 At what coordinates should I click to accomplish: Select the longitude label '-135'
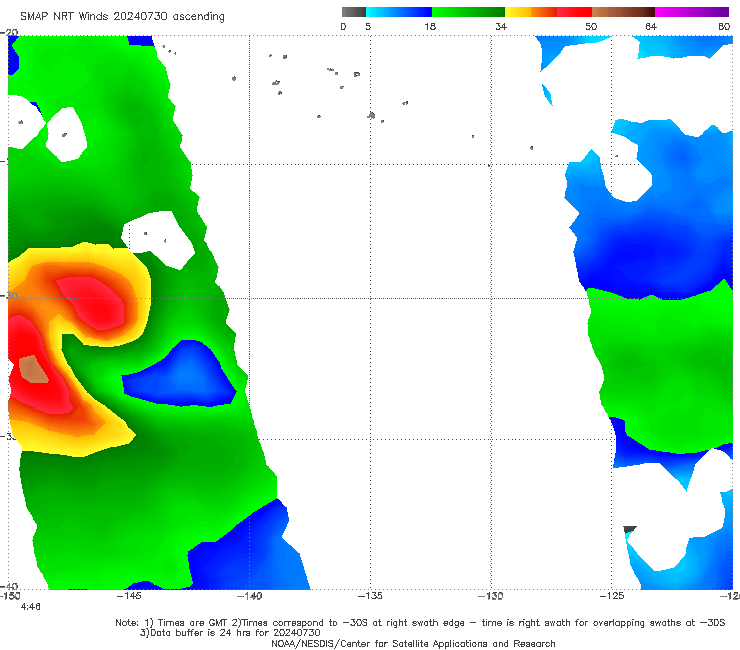370,596
